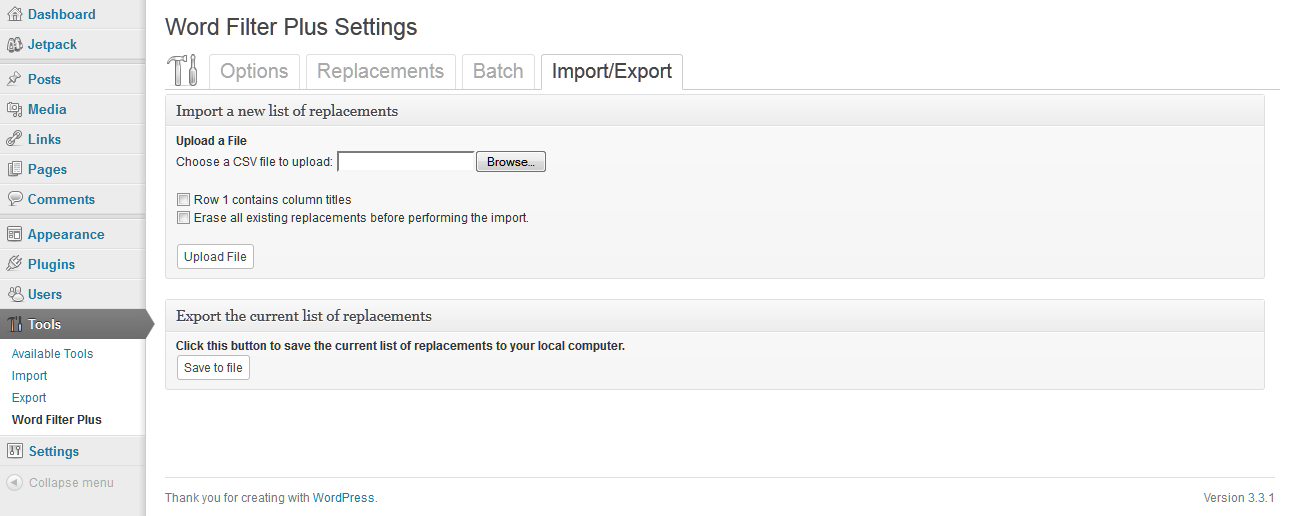Check Erase all existing replacements option
The width and height of the screenshot is (1294, 516).
183,217
